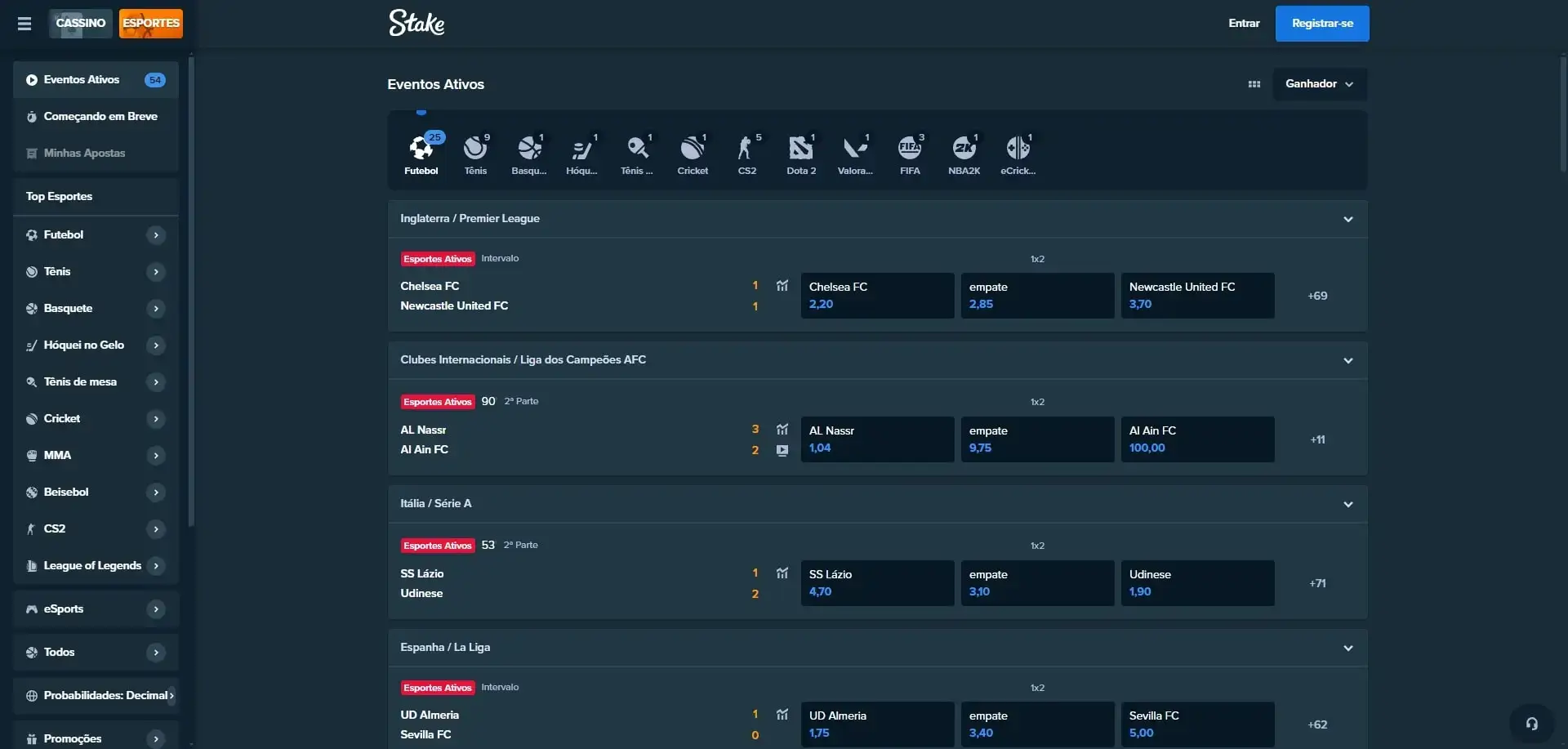Open the AL Nassr match live stream icon
Image resolution: width=1568 pixels, height=749 pixels.
coord(782,450)
